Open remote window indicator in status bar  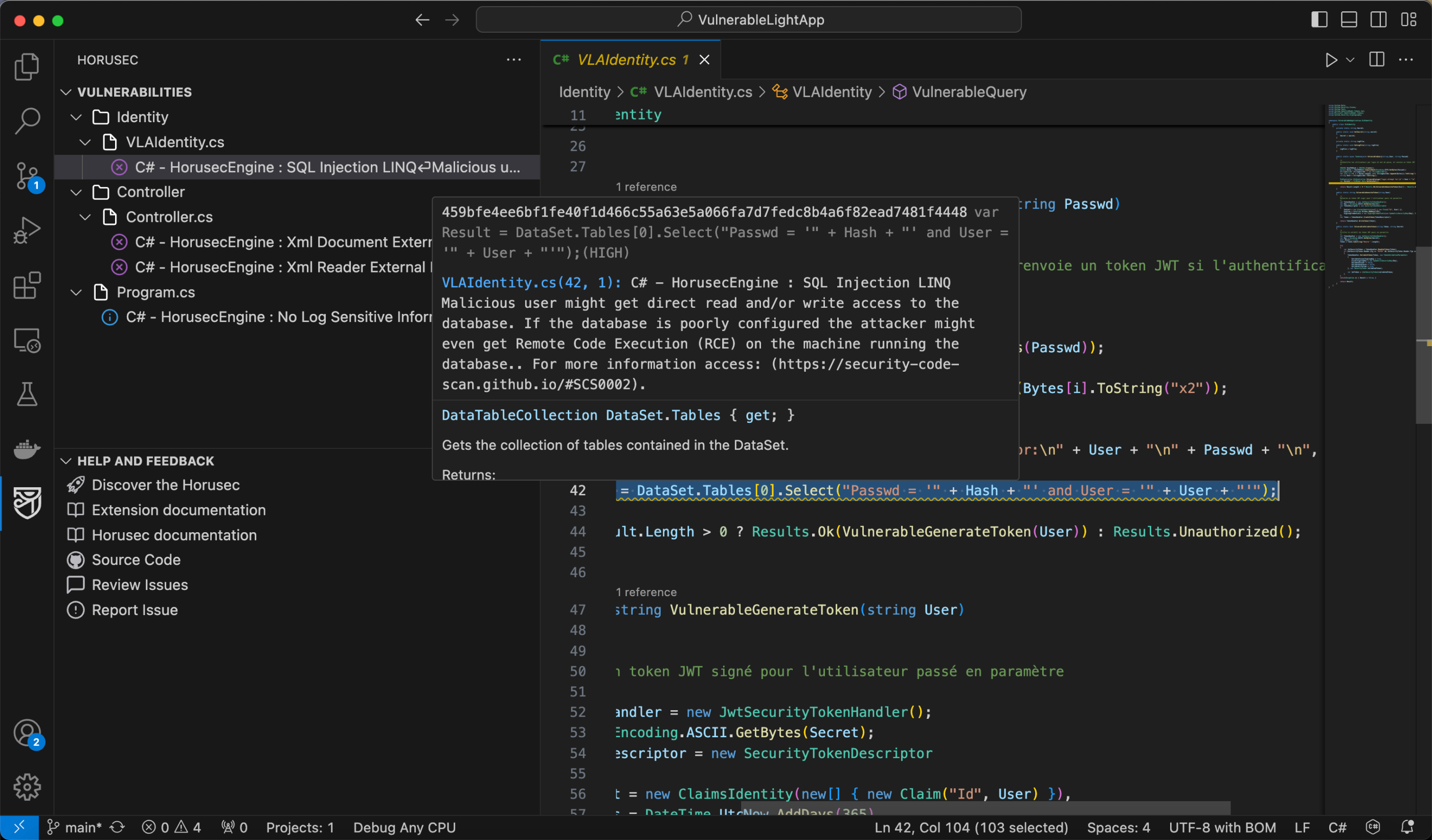tap(19, 828)
